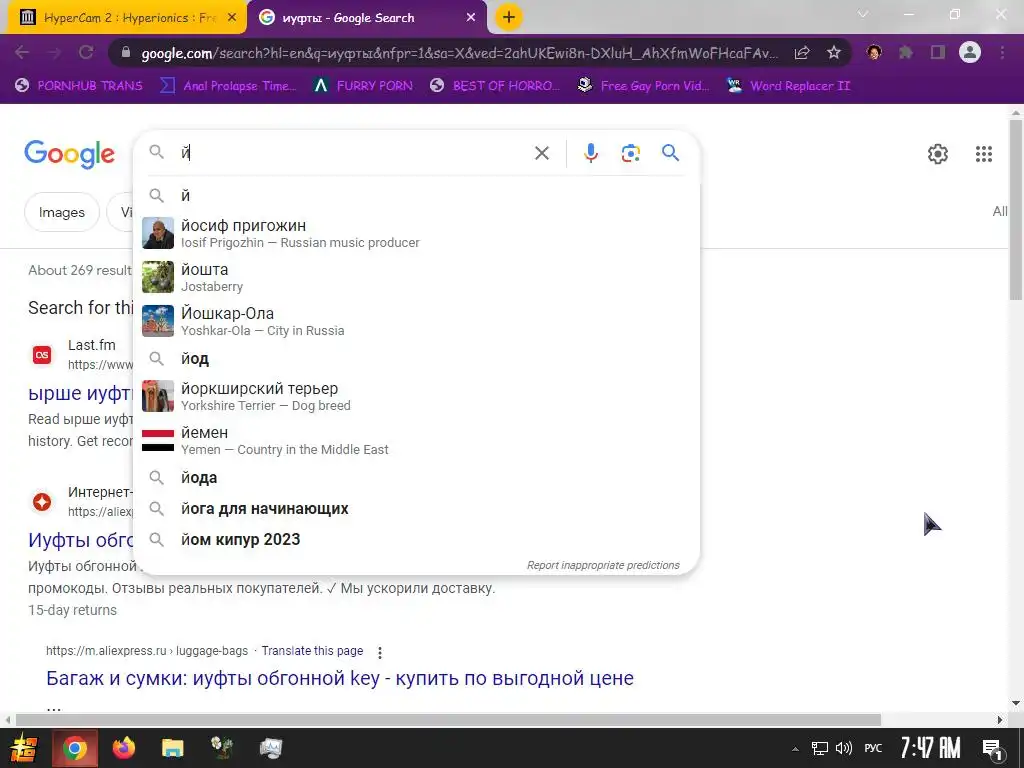Click the Google logo

69,154
